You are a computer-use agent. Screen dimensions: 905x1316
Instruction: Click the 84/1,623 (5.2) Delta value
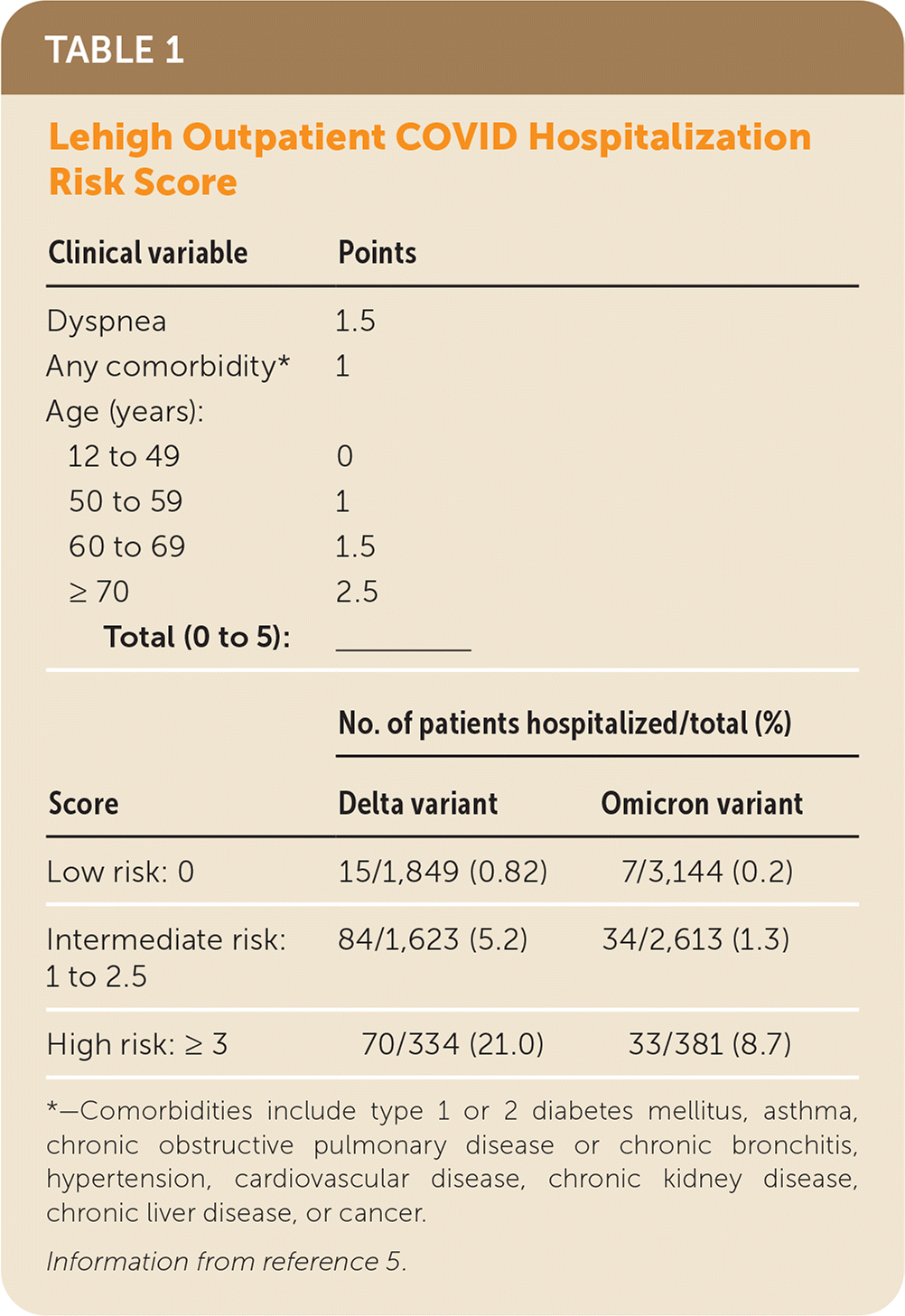coord(433,940)
